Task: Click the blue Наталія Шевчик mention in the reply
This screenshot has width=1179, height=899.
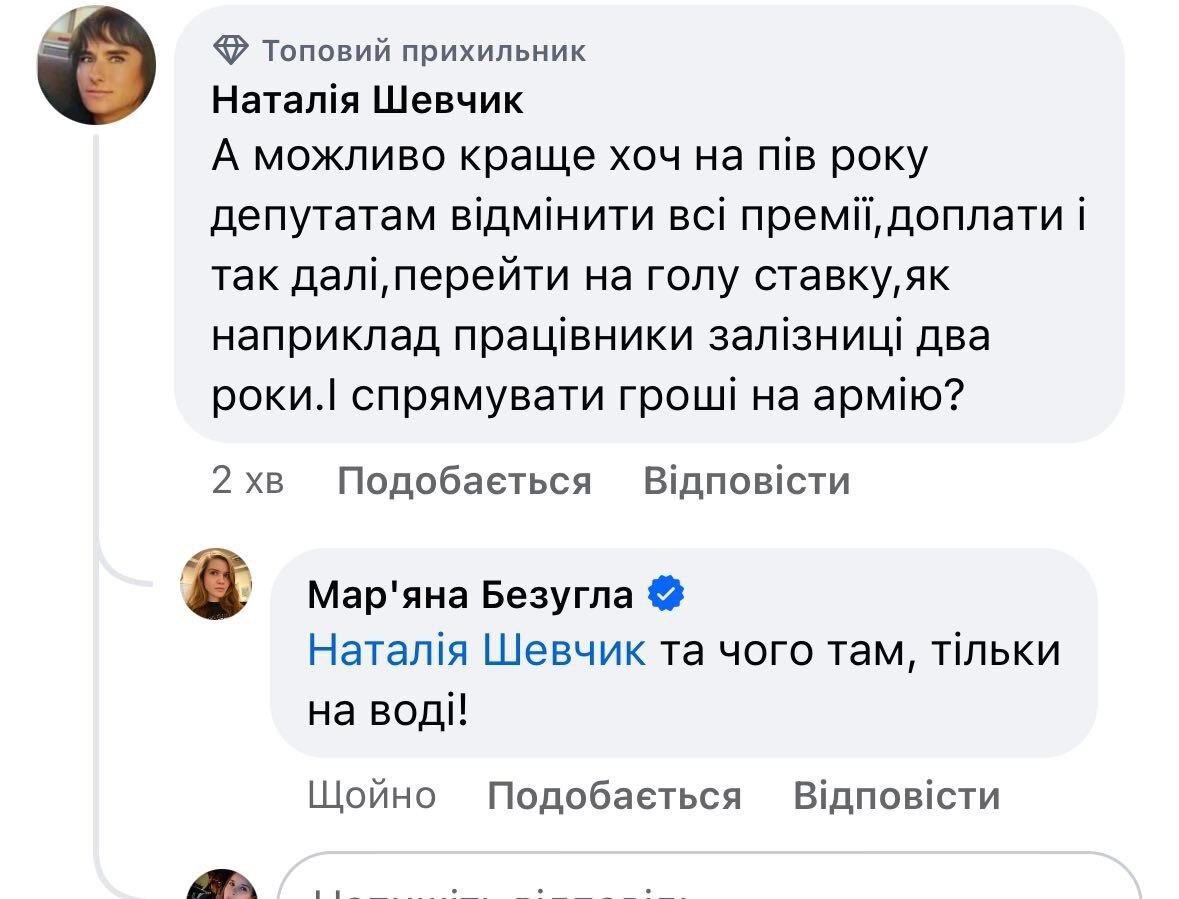Action: (x=476, y=651)
